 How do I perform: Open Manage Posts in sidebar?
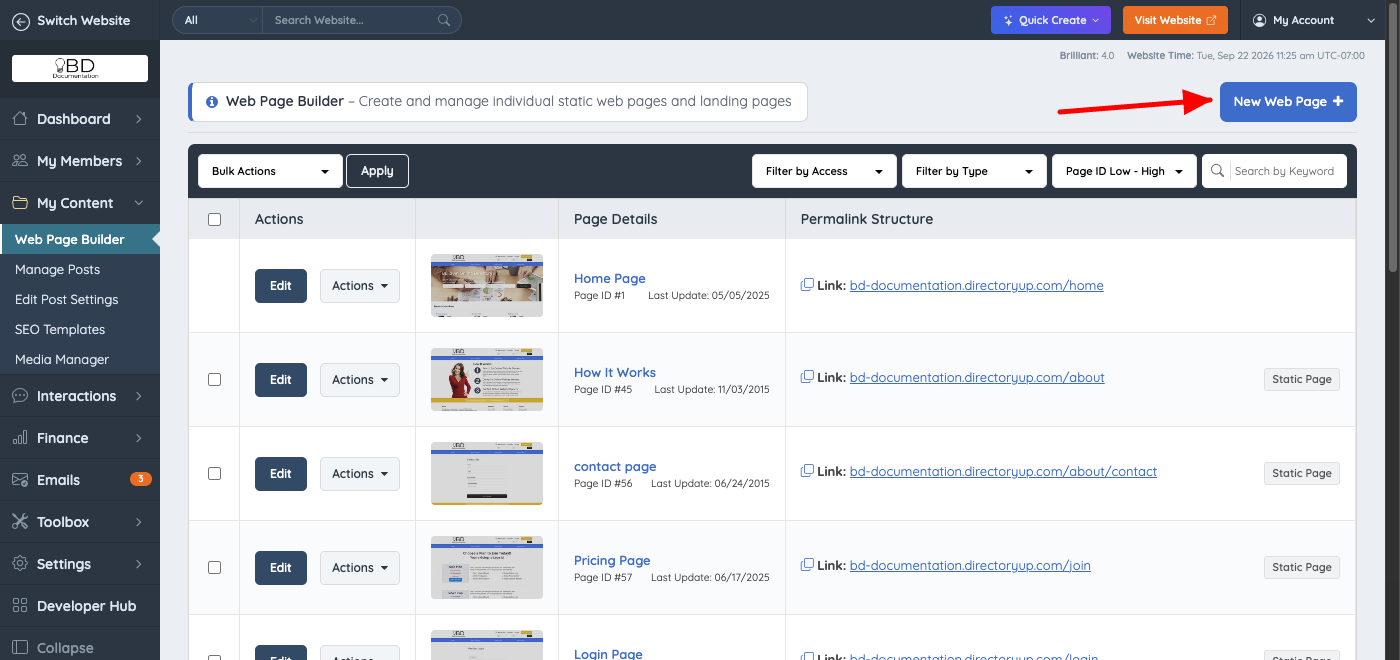pos(58,269)
